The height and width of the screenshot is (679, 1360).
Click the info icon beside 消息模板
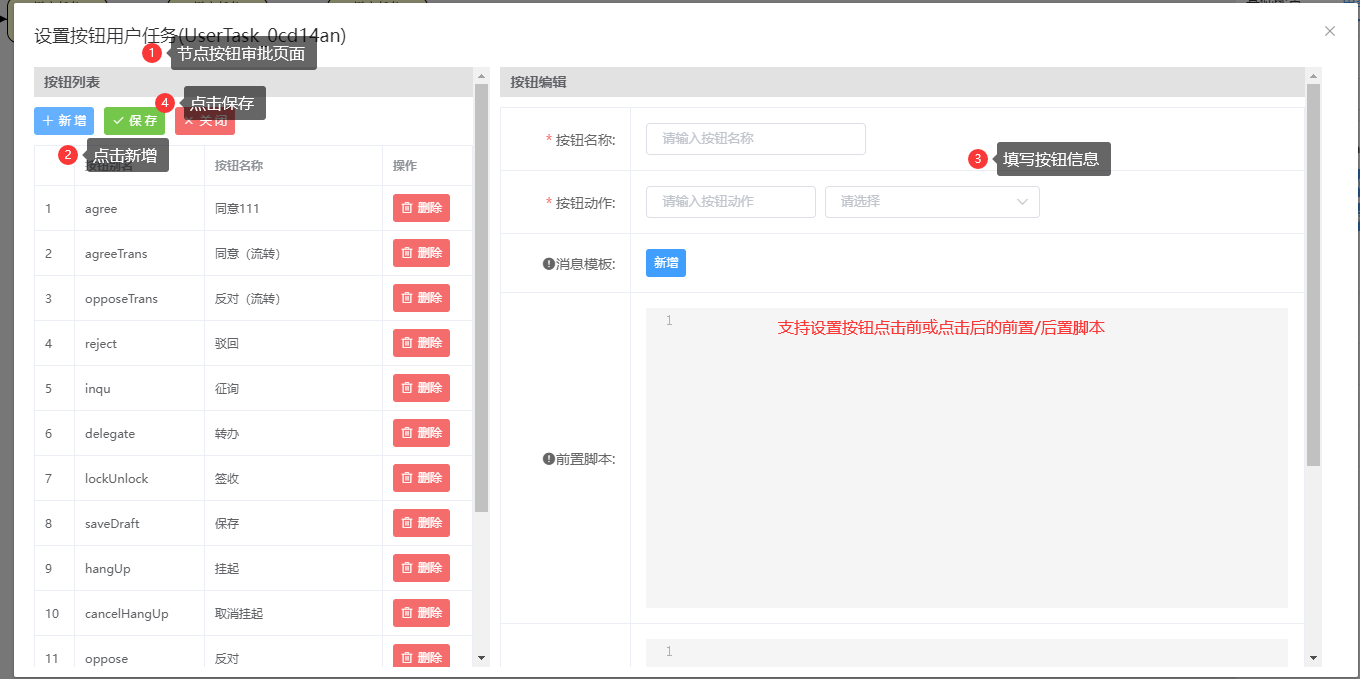548,264
